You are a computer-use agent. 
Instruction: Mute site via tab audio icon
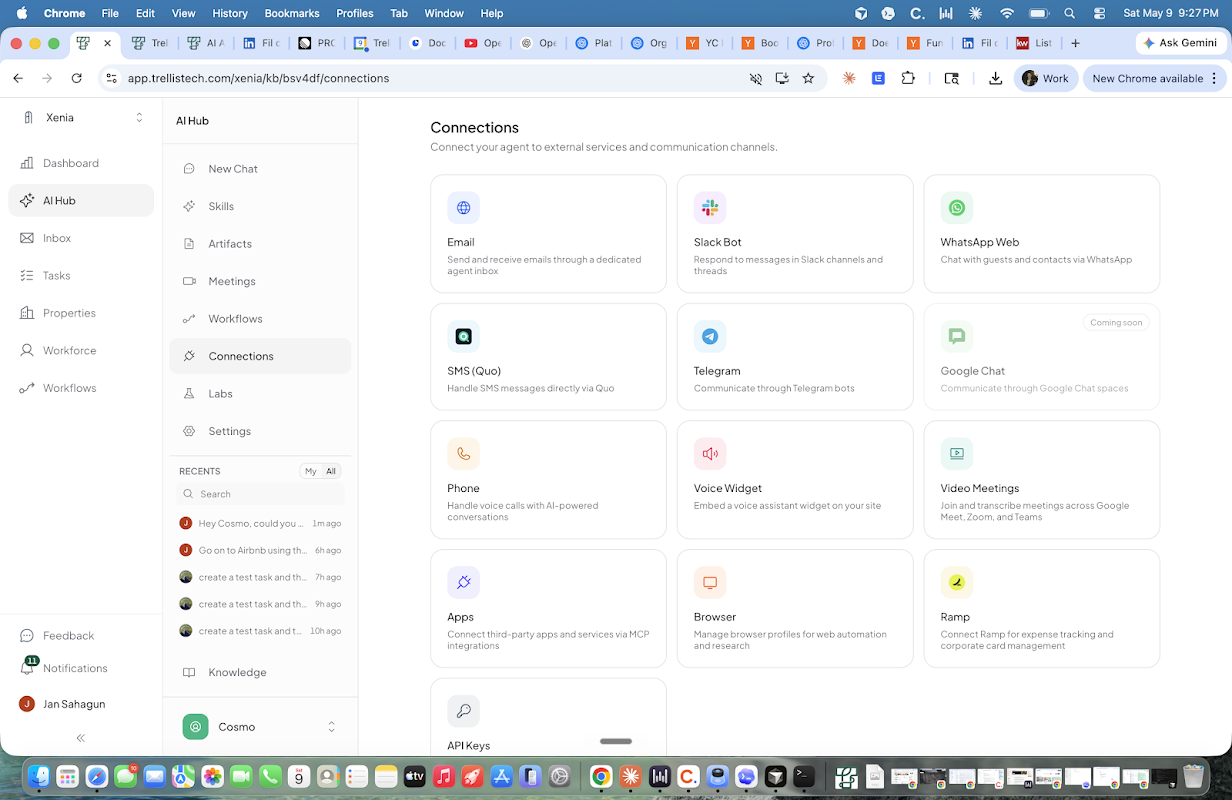coord(756,78)
